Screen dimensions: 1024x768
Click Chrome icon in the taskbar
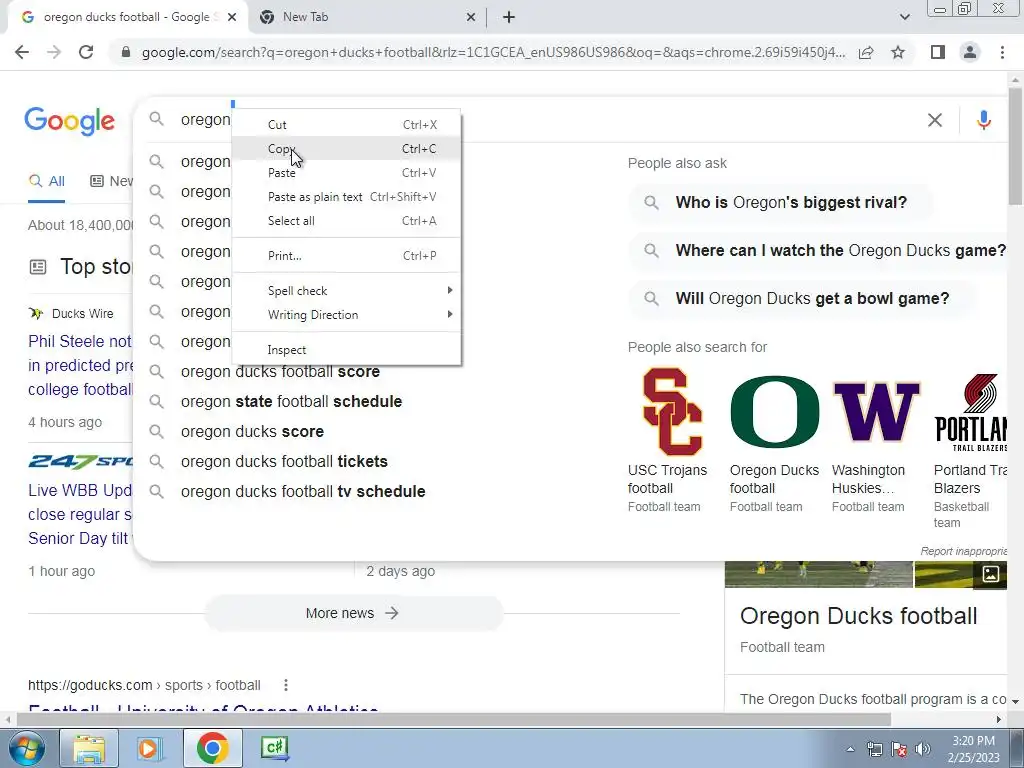click(x=212, y=748)
